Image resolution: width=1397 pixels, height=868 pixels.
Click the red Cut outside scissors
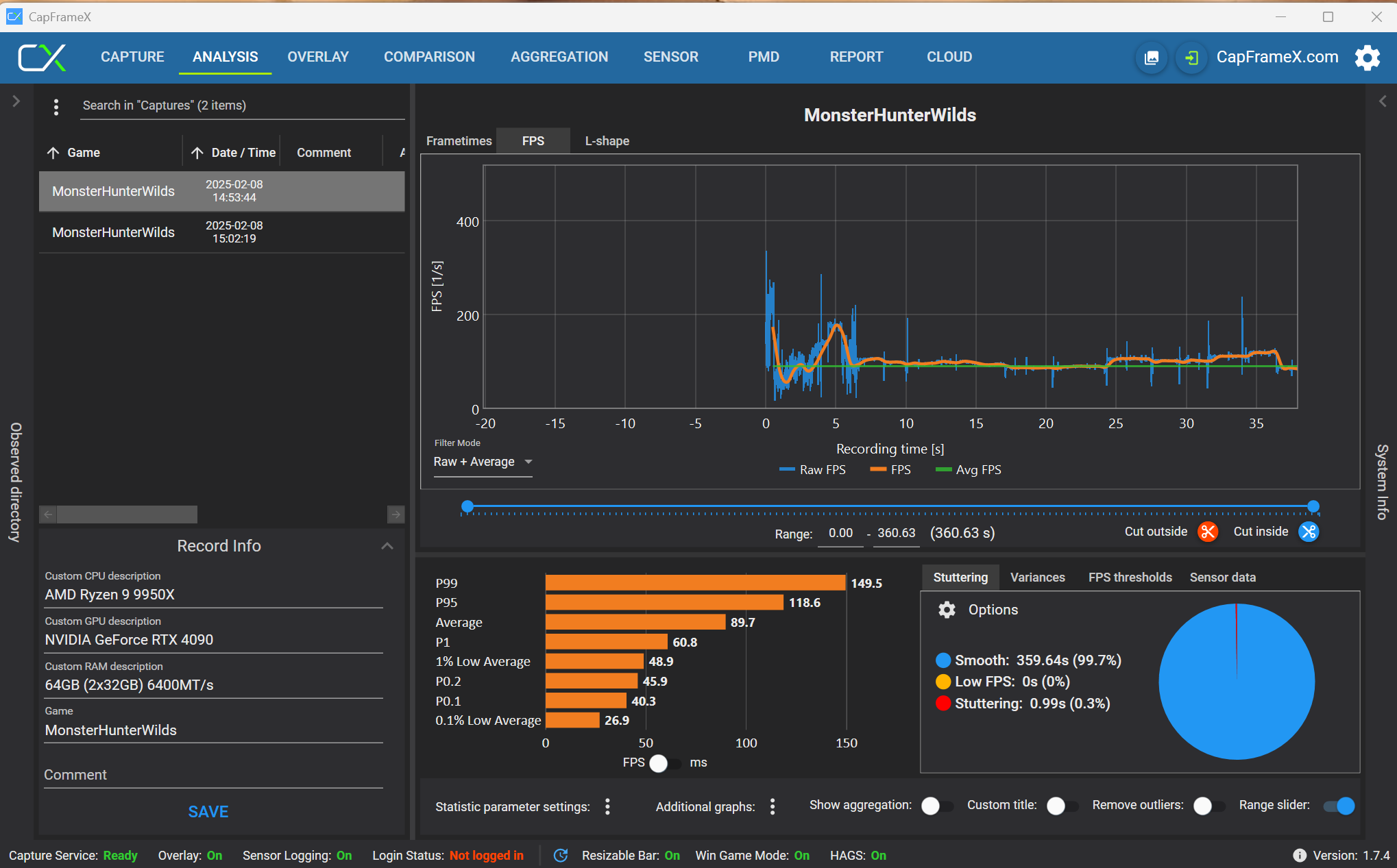coord(1208,532)
